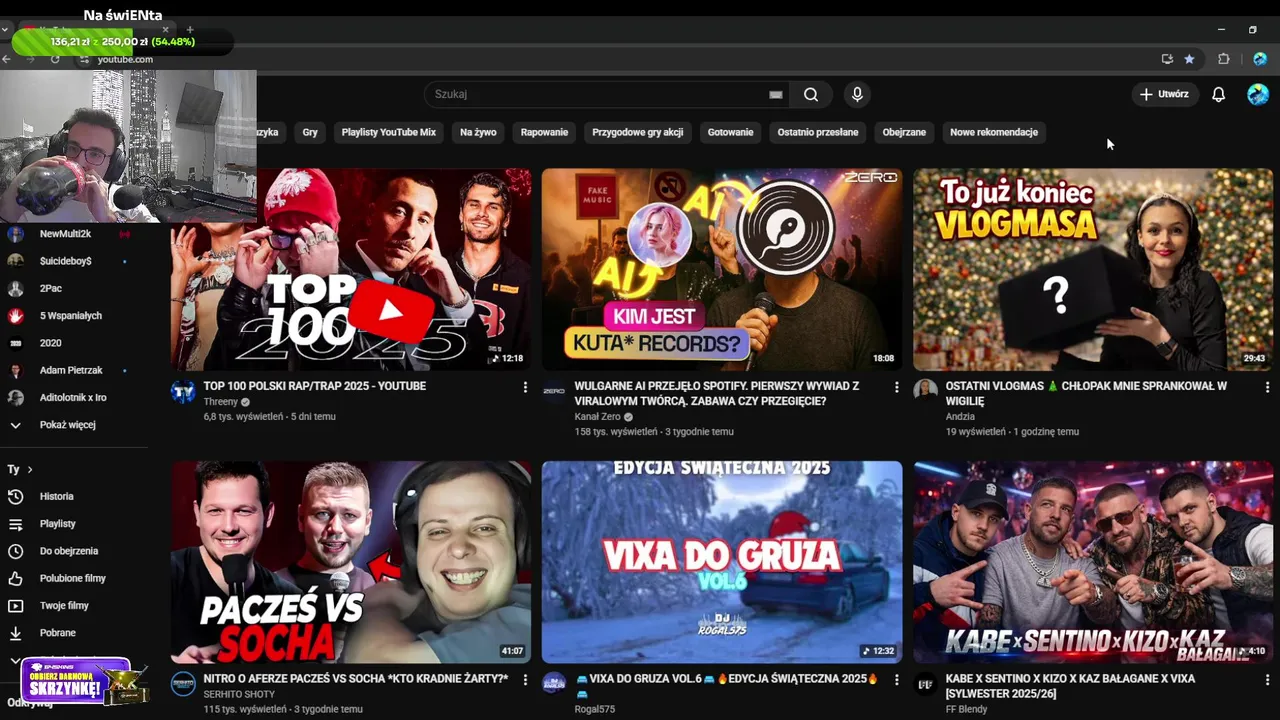Open the notifications bell
The height and width of the screenshot is (720, 1280).
[1218, 94]
